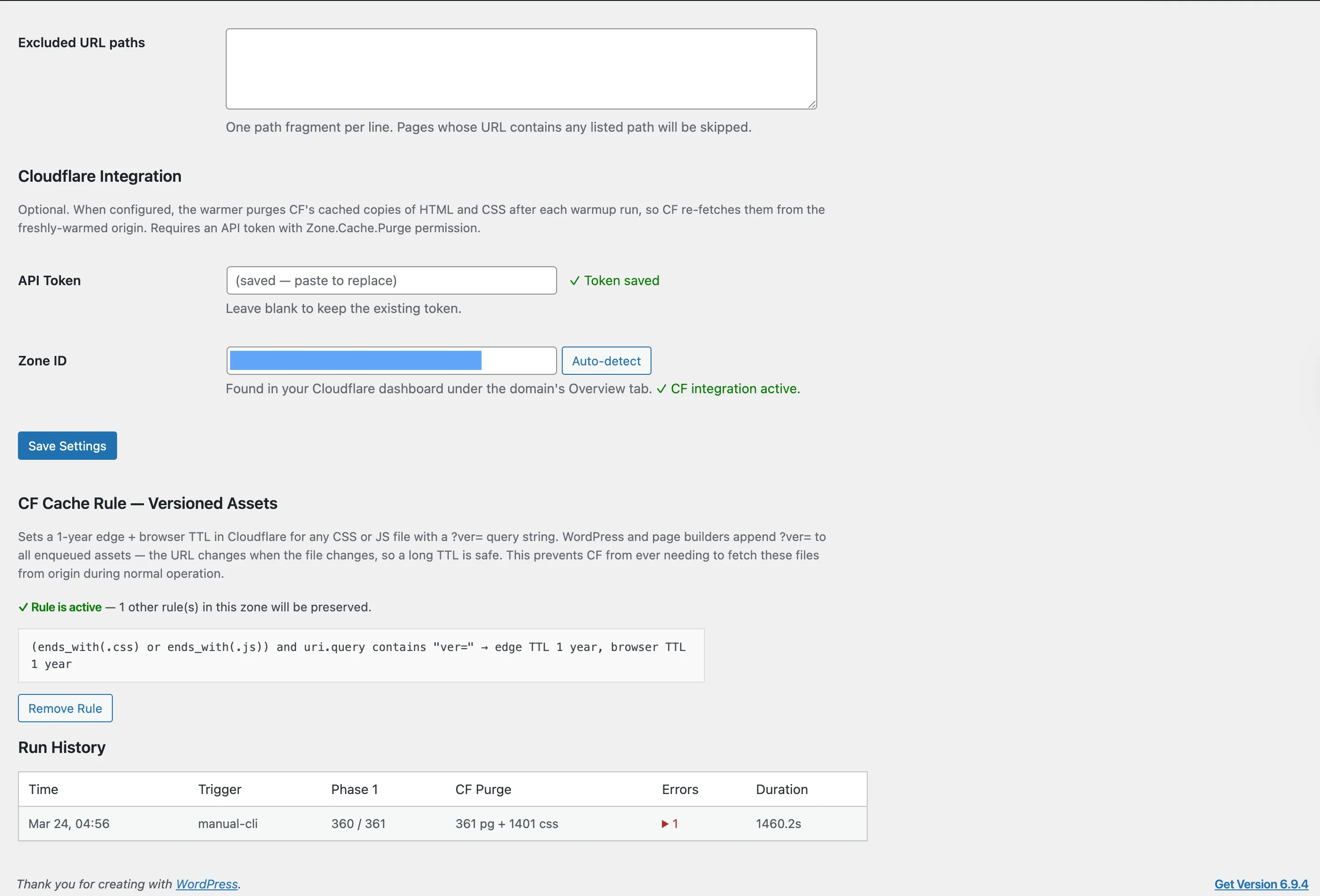Select the Zone ID input field
This screenshot has width=1320, height=896.
coord(391,361)
